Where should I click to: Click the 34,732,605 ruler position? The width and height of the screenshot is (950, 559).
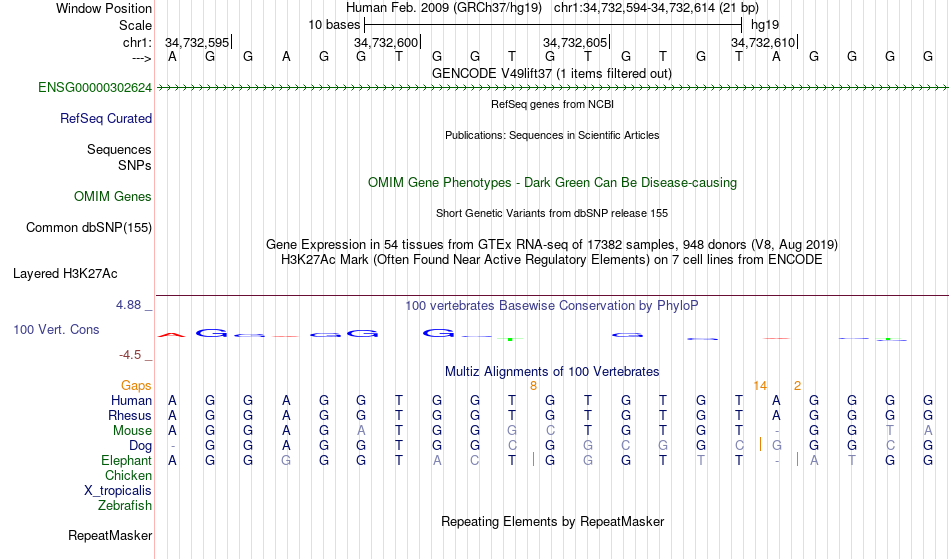[576, 42]
